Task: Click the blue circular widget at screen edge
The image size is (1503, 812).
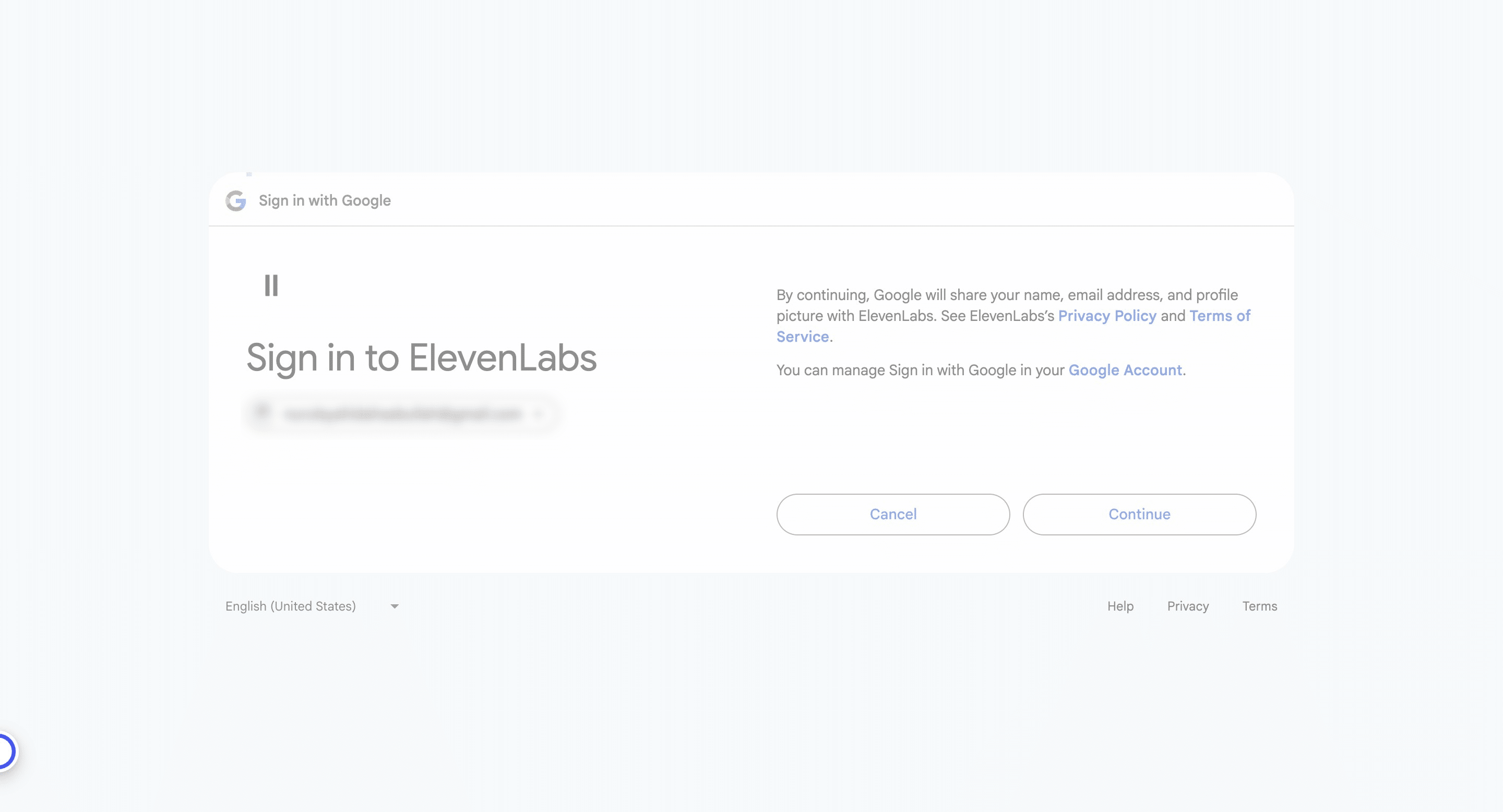Action: pos(5,751)
